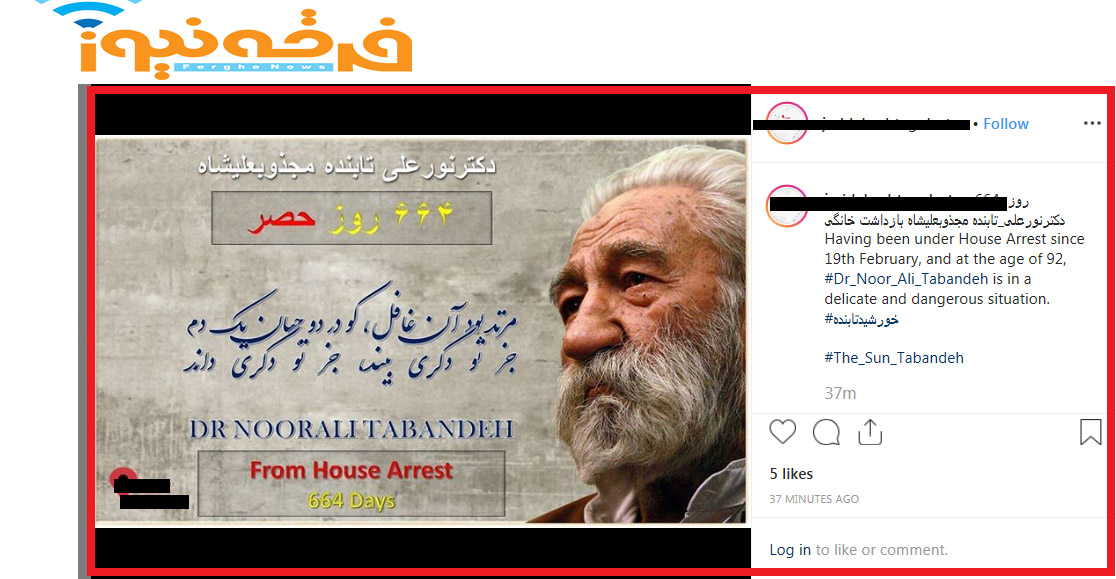The height and width of the screenshot is (579, 1116).
Task: Click the redacted username in post header
Action: click(861, 124)
